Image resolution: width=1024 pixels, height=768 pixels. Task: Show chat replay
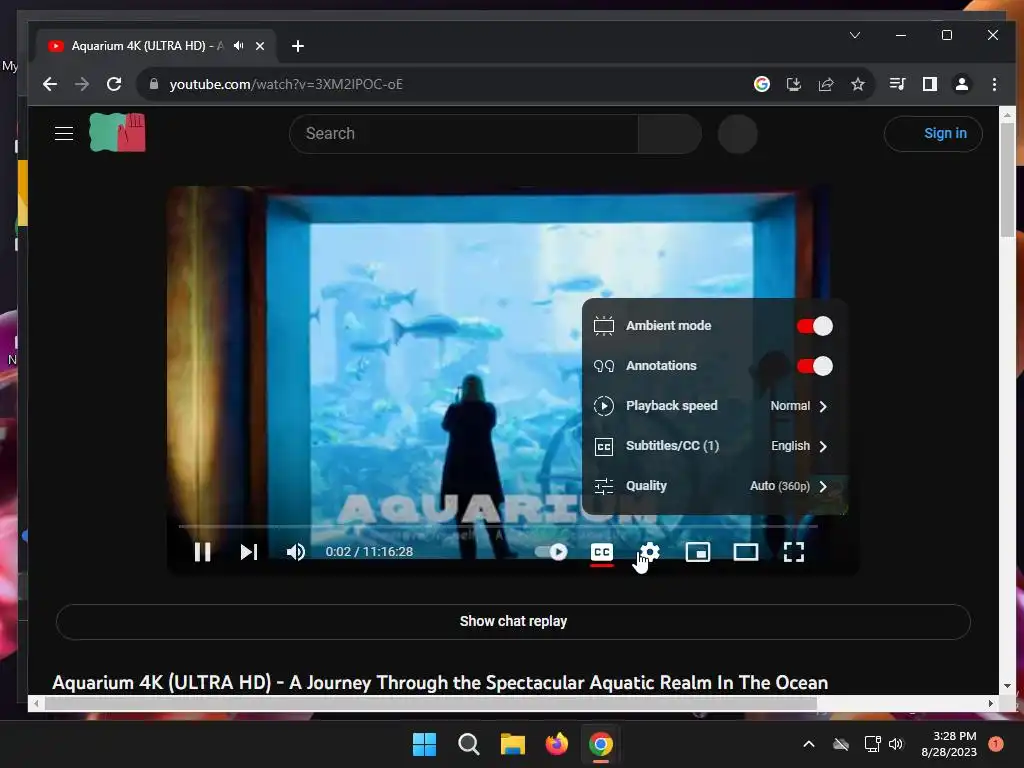[513, 621]
